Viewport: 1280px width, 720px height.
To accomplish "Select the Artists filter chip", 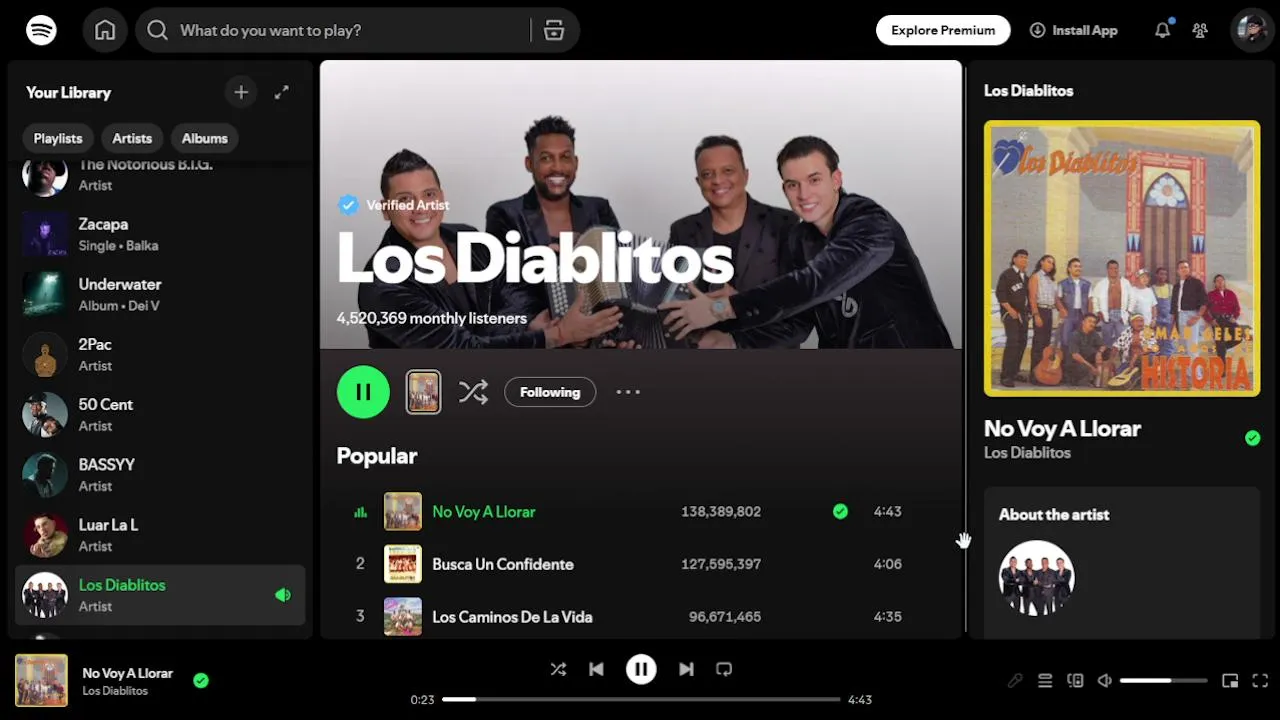I will coord(132,138).
